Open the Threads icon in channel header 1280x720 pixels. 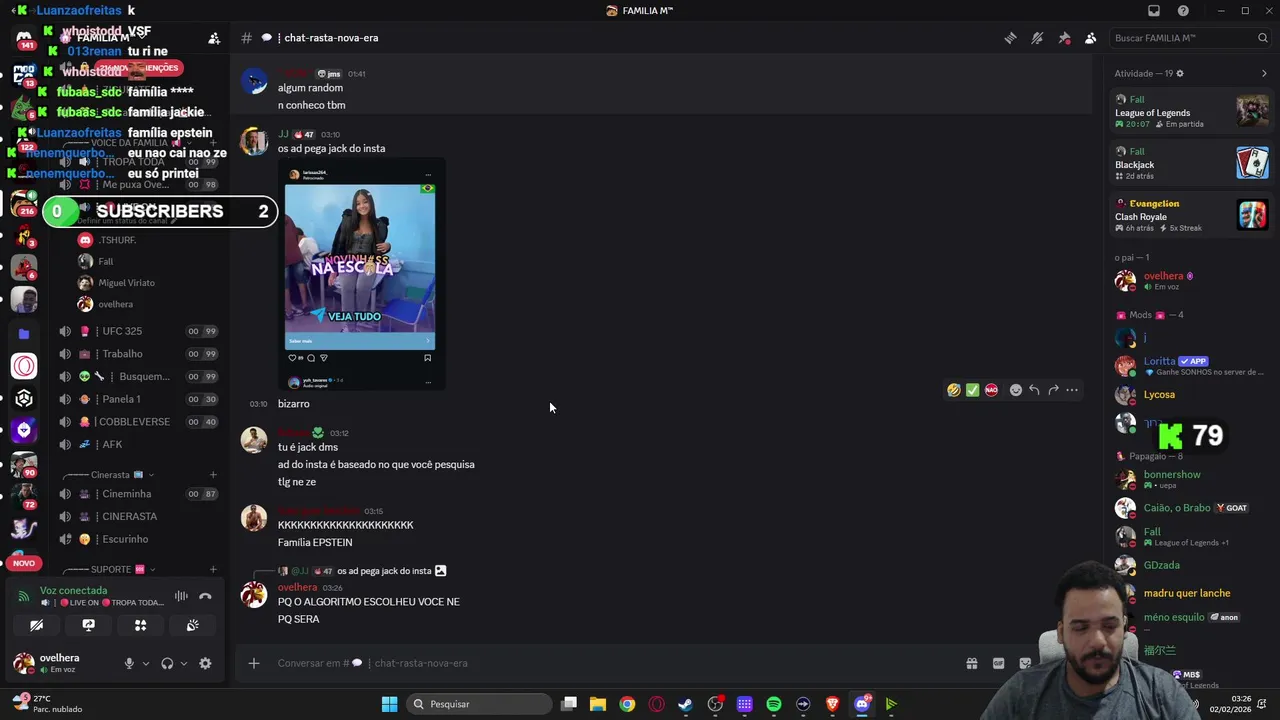coord(1011,38)
